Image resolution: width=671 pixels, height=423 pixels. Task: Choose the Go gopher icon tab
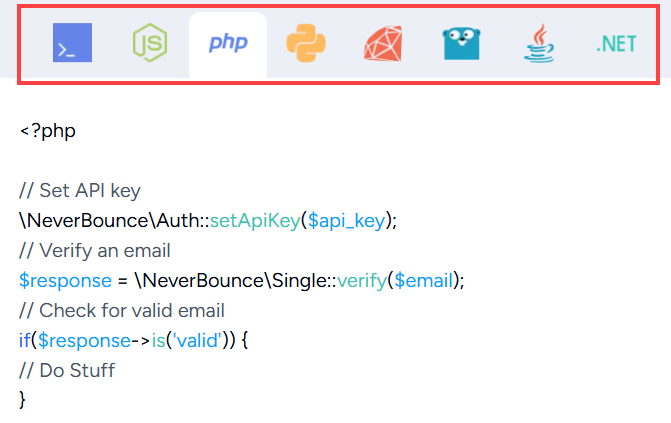click(461, 43)
